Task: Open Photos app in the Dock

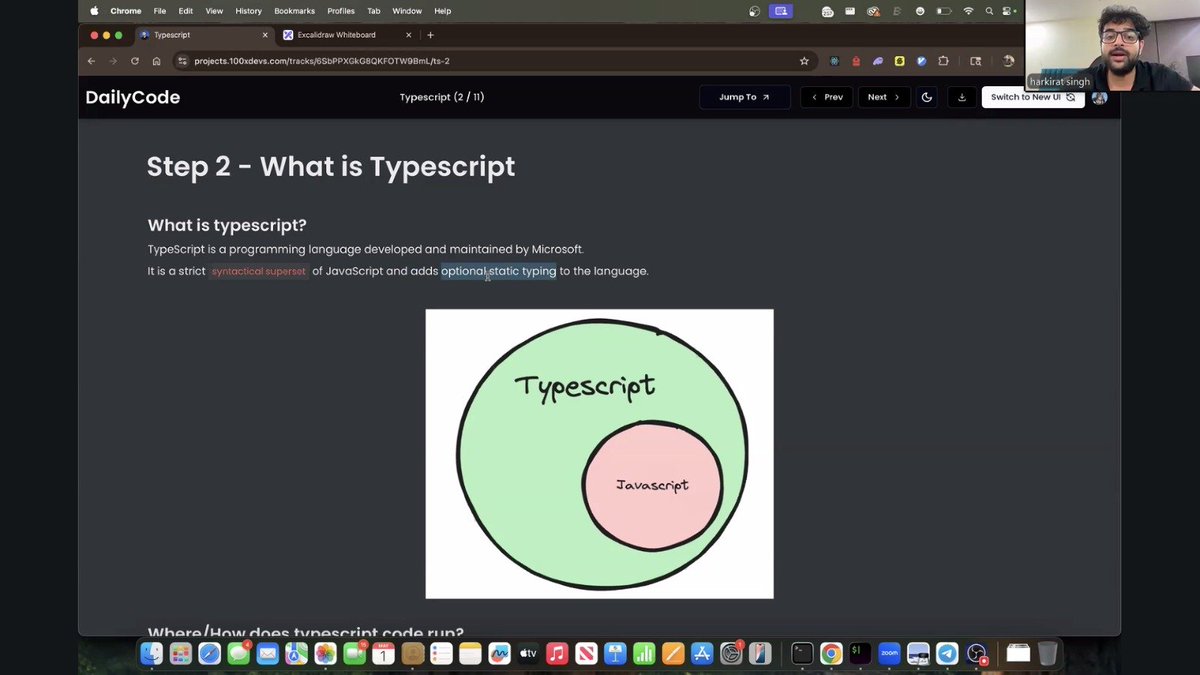Action: tap(326, 653)
